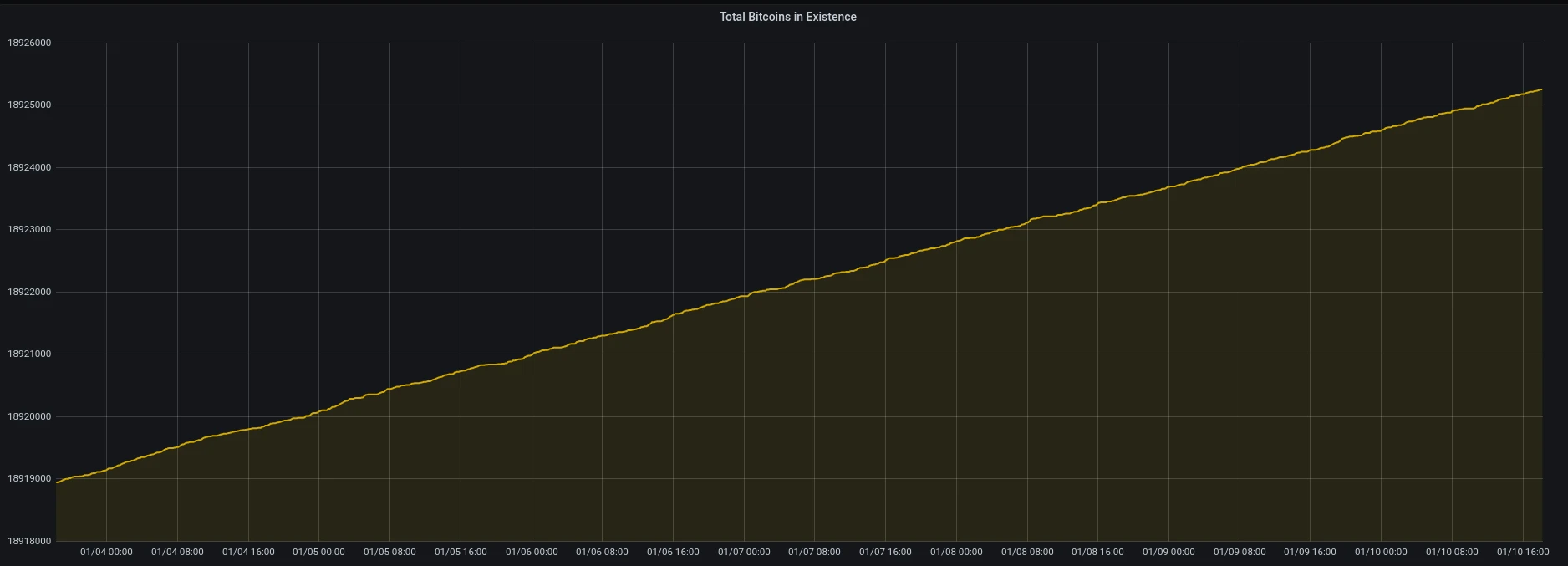
Task: Click the yellow line's rightmost end point
Action: [1541, 89]
